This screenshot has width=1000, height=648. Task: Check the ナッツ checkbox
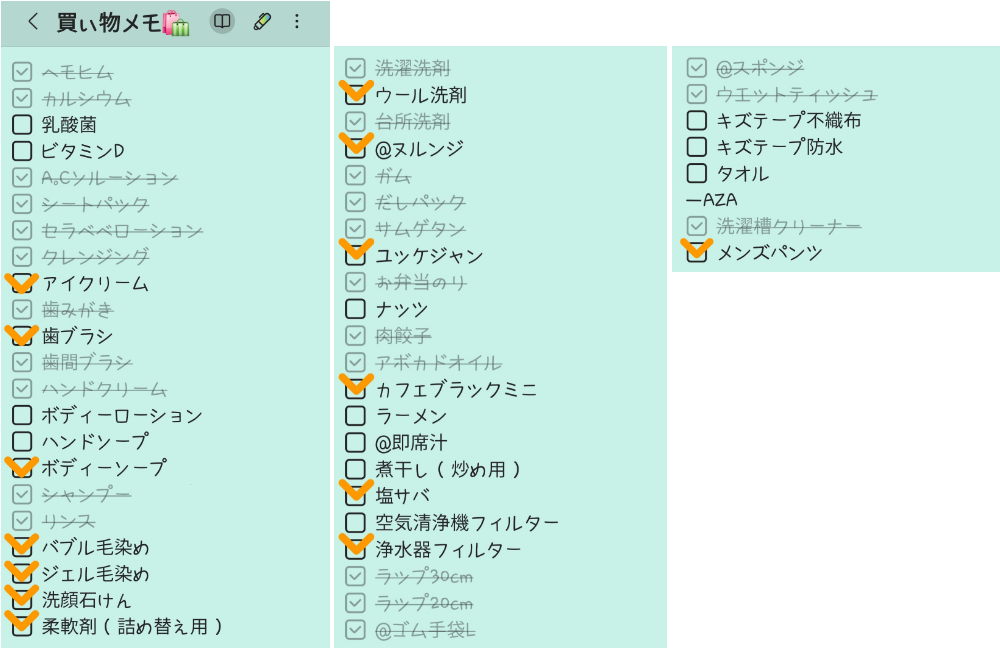[x=355, y=309]
